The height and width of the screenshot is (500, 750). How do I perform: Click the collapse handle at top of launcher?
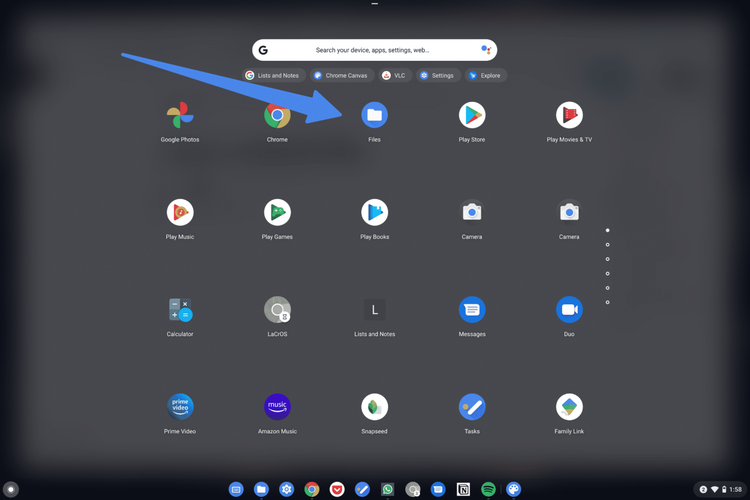coord(375,4)
